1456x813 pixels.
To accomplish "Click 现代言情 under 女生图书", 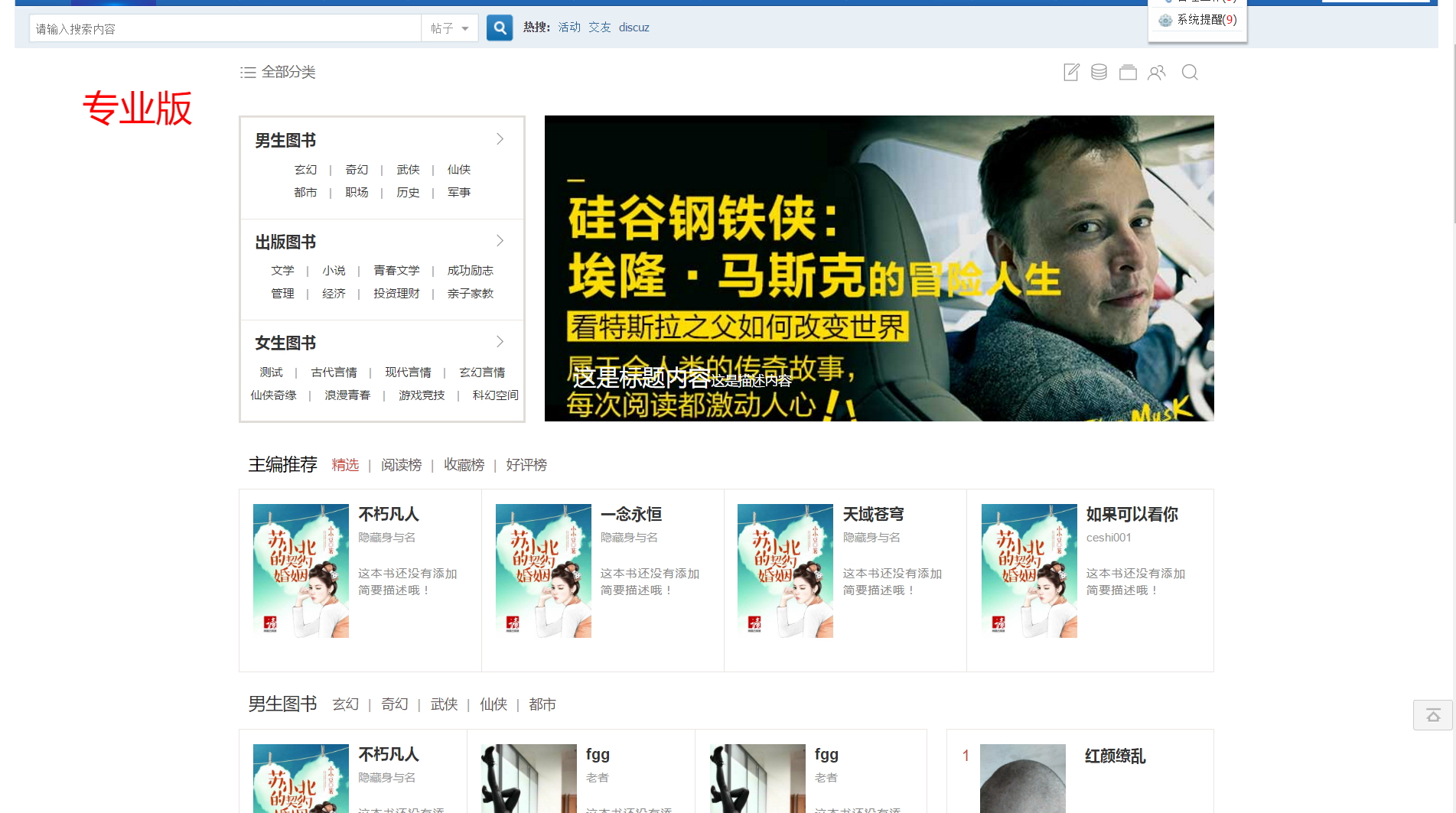I will pyautogui.click(x=408, y=372).
